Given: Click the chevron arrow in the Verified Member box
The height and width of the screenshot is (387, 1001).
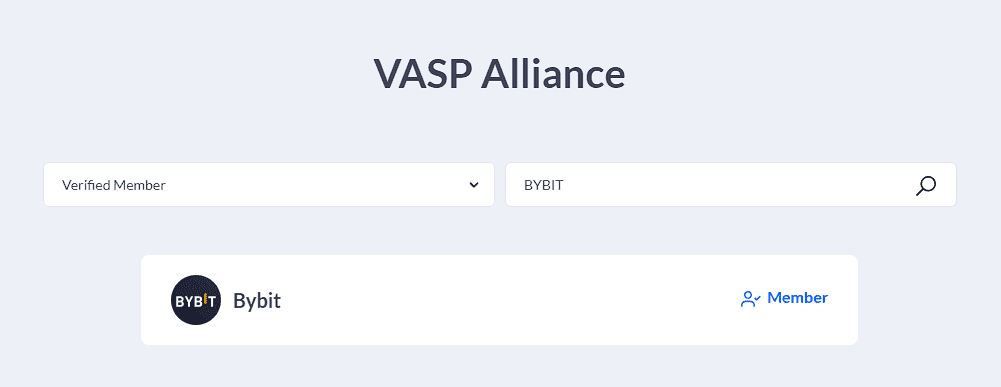Looking at the screenshot, I should point(474,185).
